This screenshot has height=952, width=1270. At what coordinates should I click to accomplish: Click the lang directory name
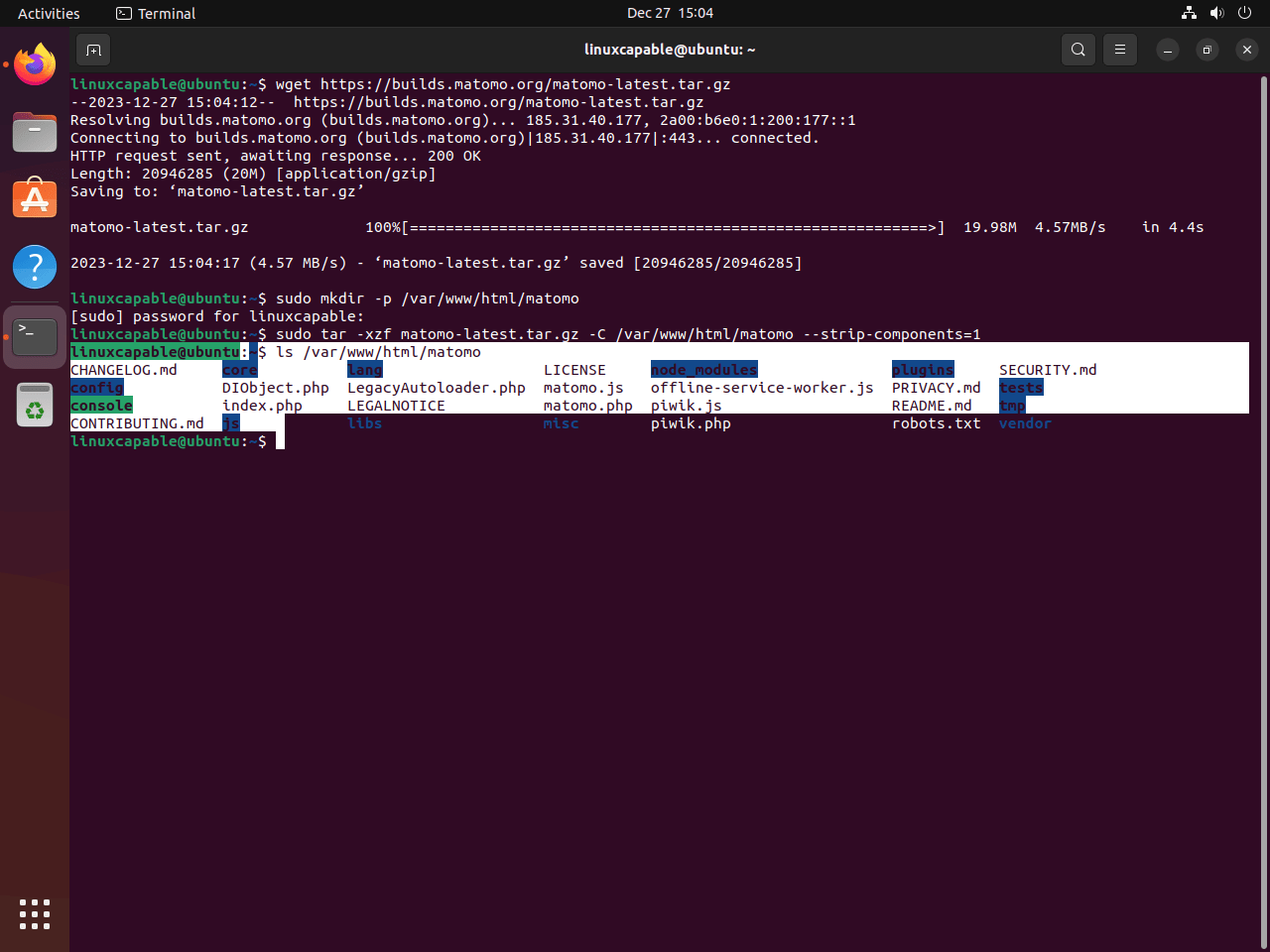point(365,370)
